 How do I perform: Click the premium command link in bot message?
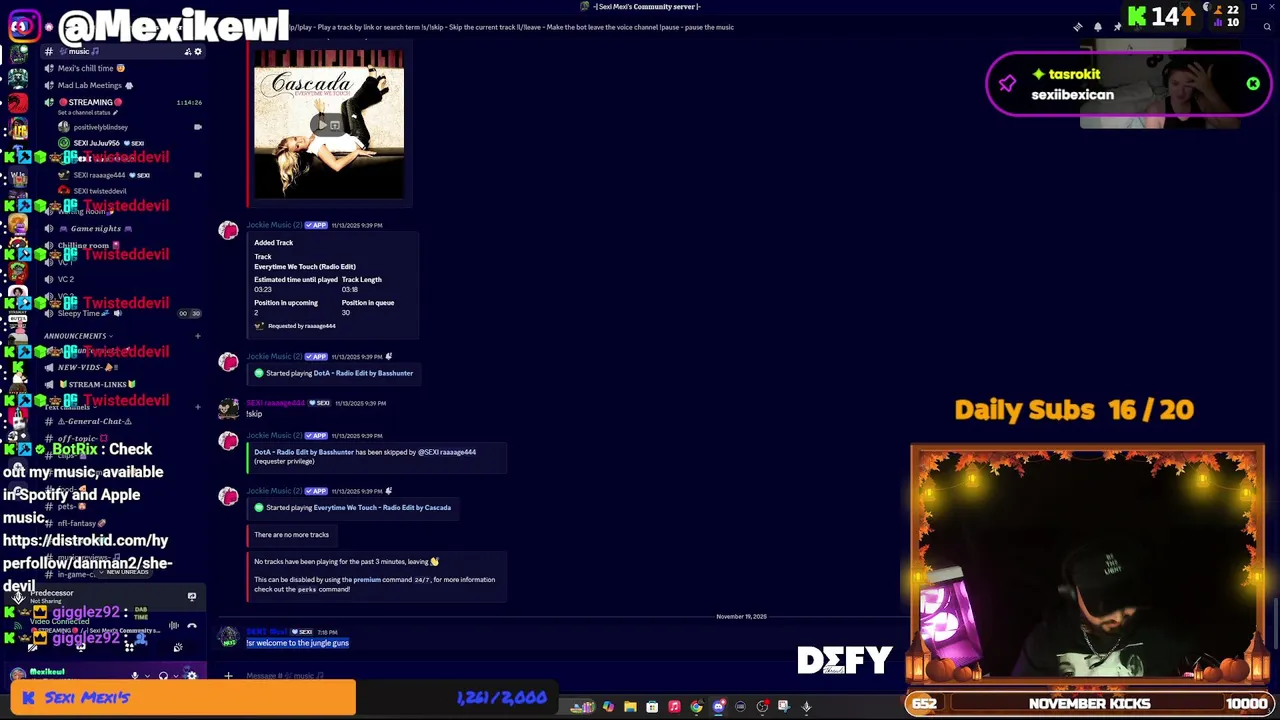367,580
